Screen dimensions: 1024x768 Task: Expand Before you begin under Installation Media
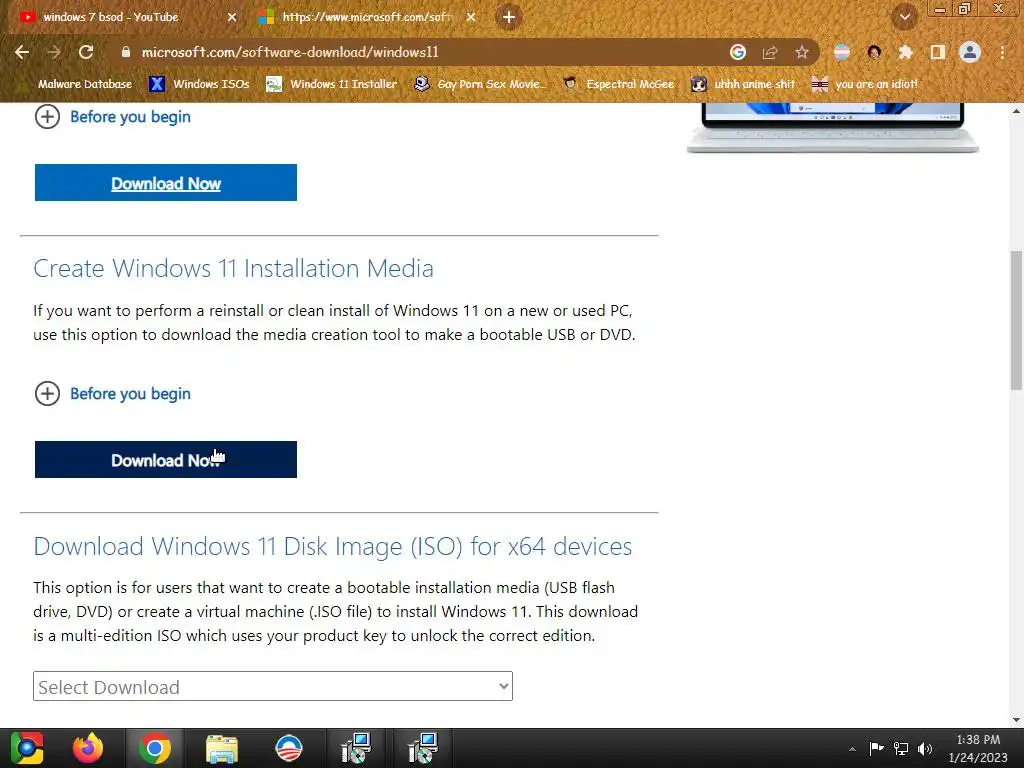tap(112, 394)
